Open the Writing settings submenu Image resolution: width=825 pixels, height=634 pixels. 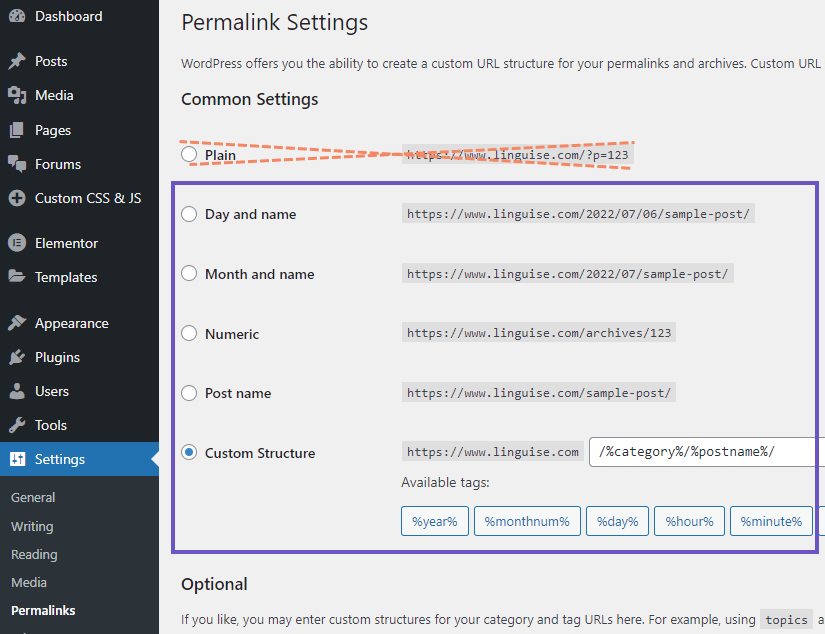tap(32, 526)
